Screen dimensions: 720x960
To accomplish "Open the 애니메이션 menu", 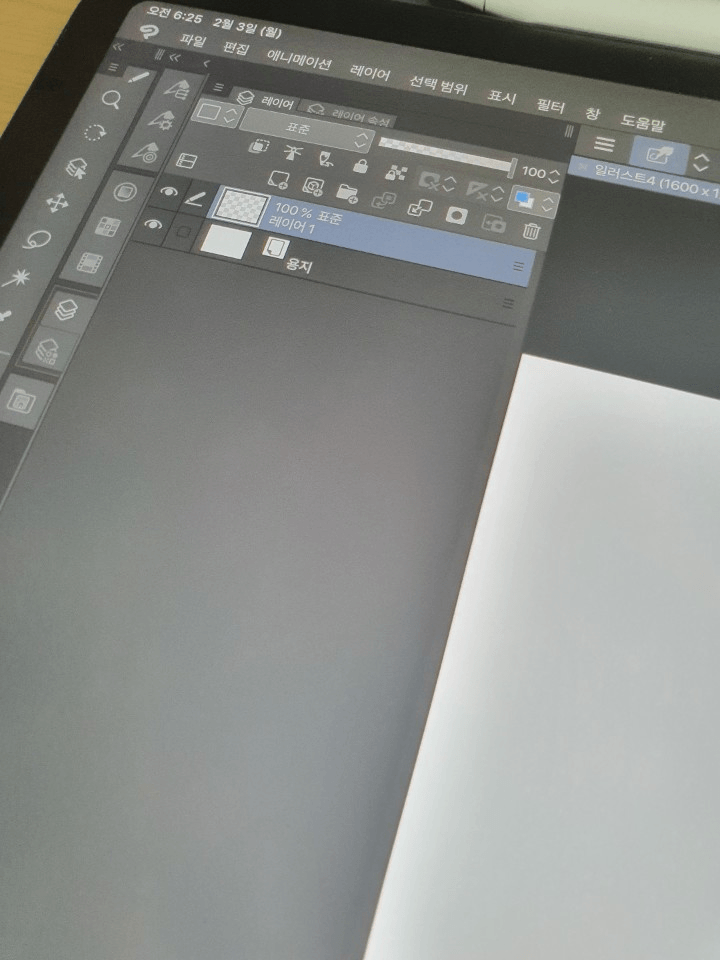I will pos(299,60).
